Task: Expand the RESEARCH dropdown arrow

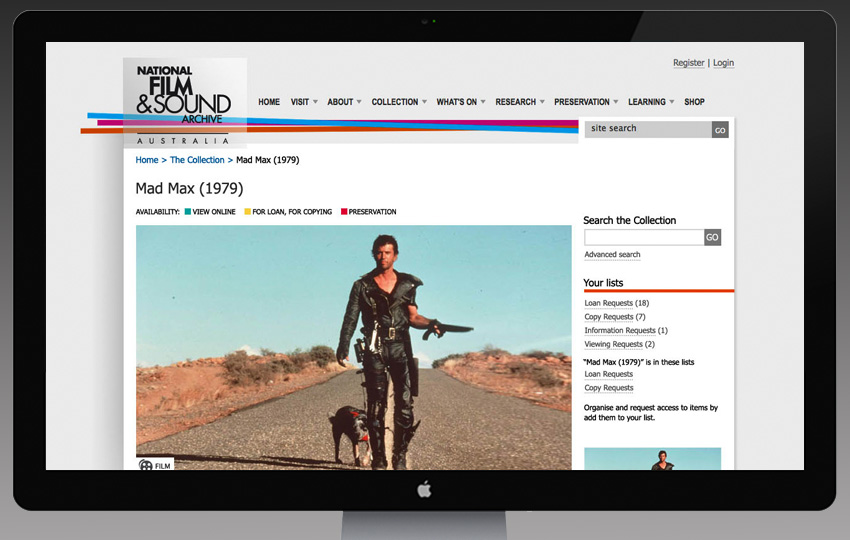Action: click(542, 102)
